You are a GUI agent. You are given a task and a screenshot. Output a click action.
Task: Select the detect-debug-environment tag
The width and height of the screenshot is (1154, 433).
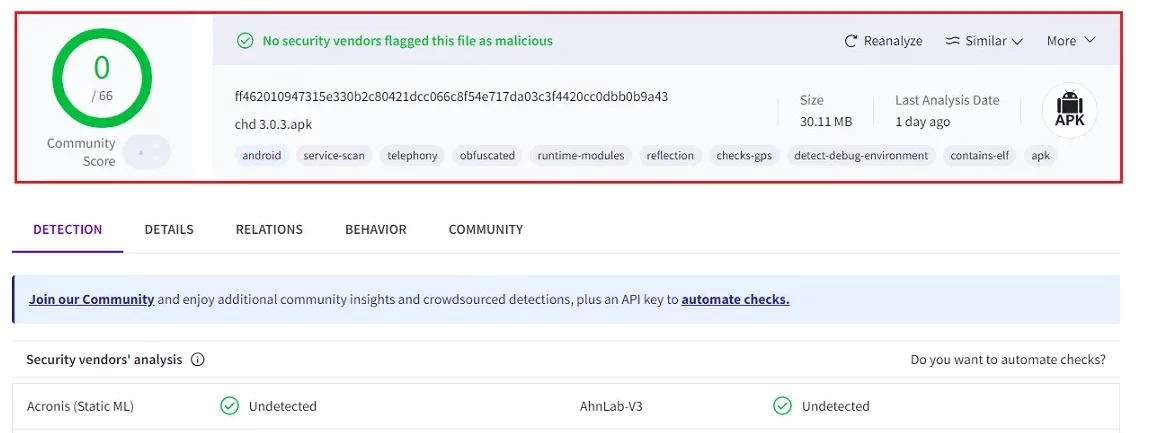861,155
